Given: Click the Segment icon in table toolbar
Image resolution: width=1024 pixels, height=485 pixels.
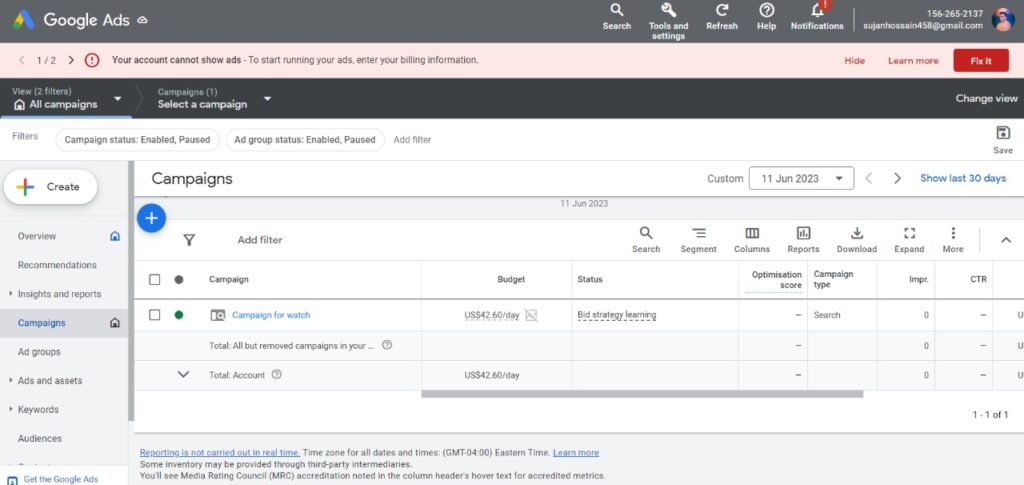Looking at the screenshot, I should tap(698, 233).
